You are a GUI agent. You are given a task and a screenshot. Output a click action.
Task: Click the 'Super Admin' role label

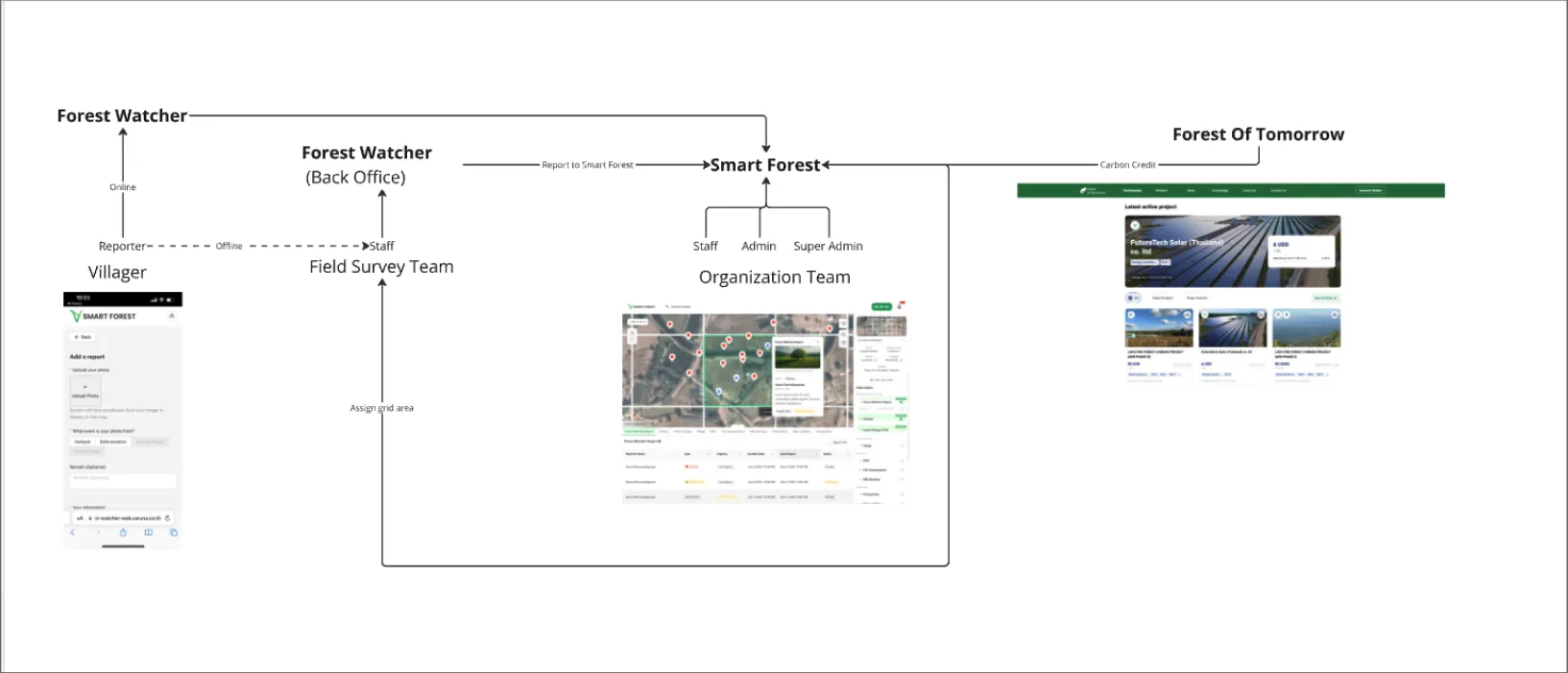click(x=828, y=246)
